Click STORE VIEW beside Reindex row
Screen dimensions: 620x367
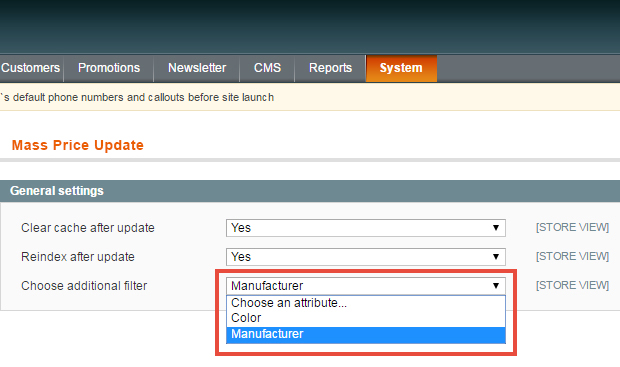pyautogui.click(x=572, y=256)
